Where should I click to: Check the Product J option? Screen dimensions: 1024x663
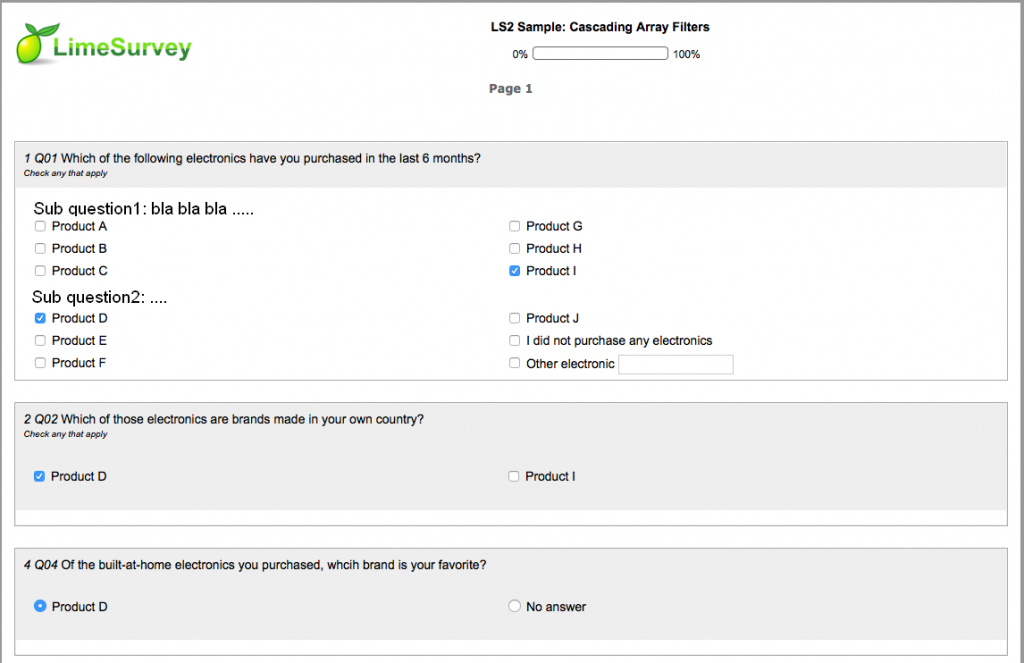point(514,318)
